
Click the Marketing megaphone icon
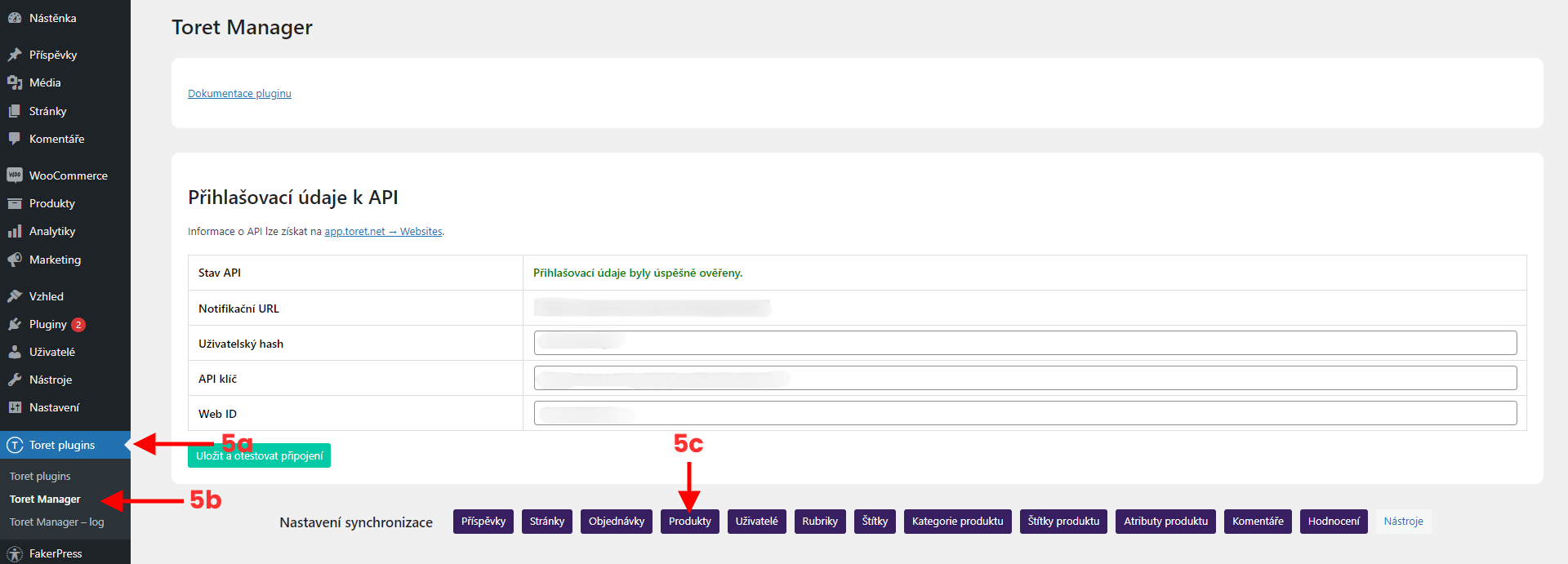(x=15, y=260)
